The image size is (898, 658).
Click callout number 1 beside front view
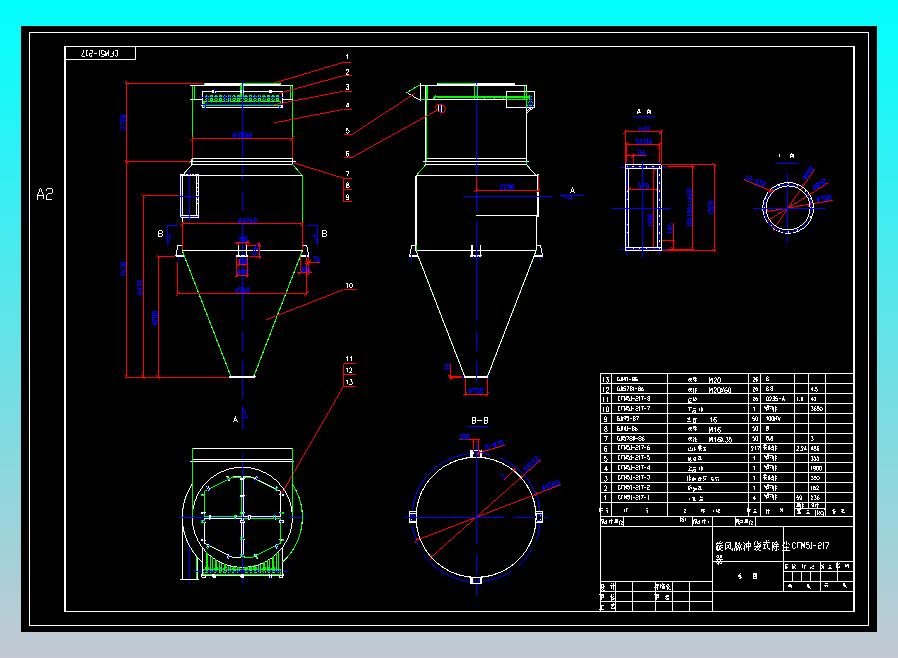pos(347,57)
